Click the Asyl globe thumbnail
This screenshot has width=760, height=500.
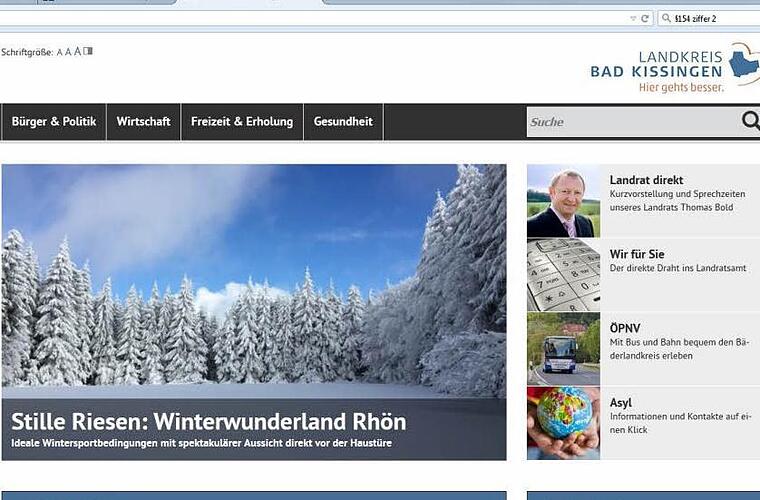click(x=563, y=423)
